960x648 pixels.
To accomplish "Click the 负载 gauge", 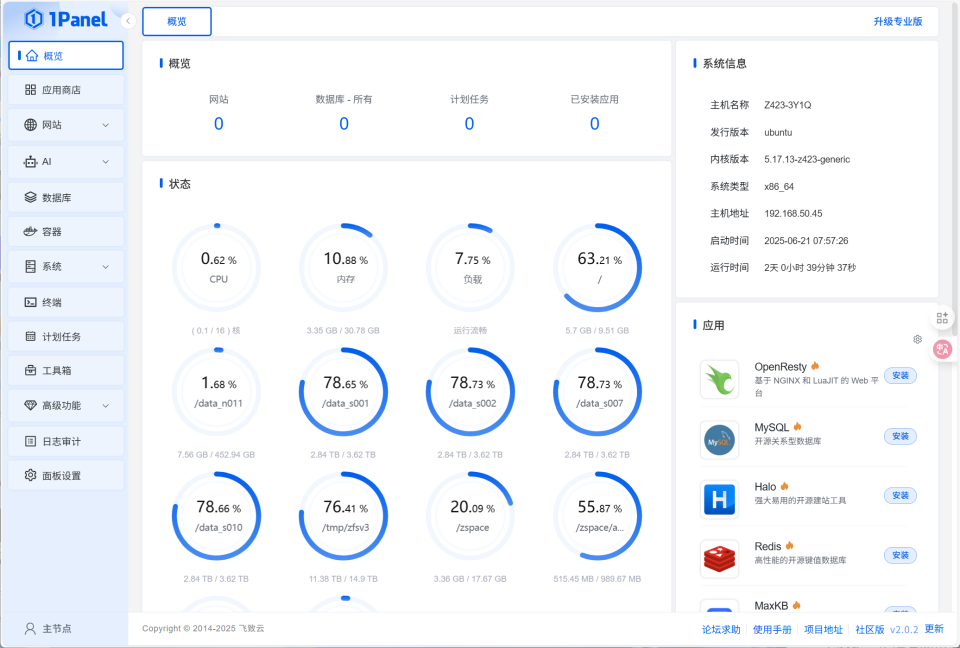I will (470, 268).
